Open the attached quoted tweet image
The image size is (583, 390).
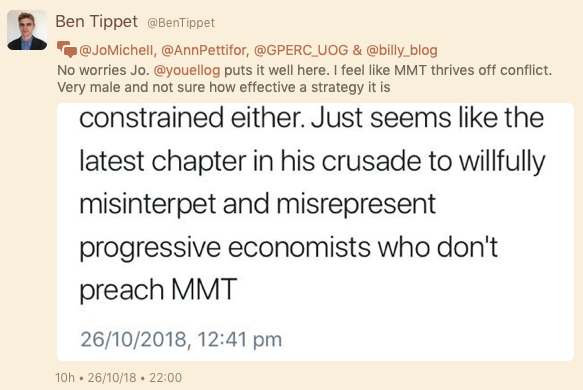315,232
